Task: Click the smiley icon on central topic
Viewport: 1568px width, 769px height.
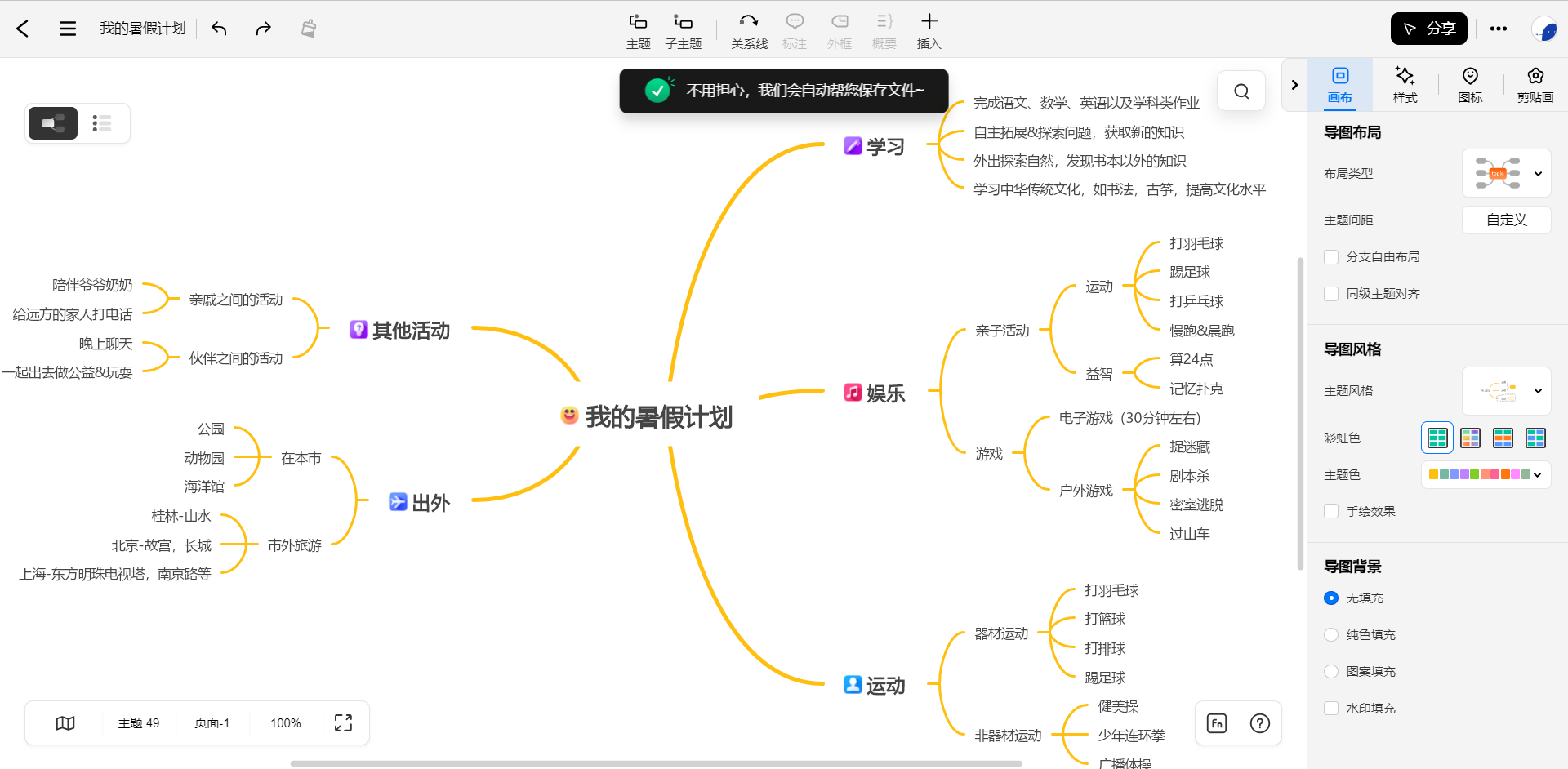Action: coord(569,415)
